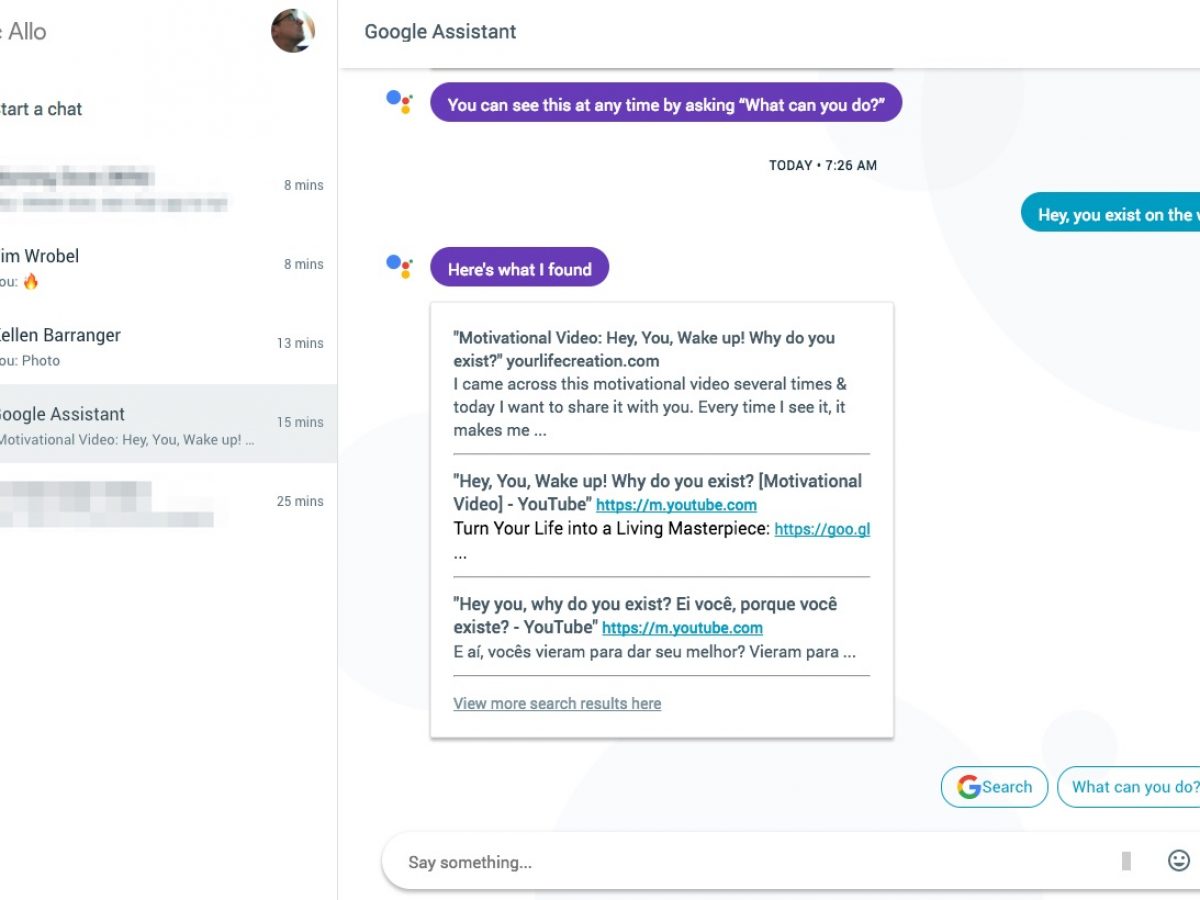Open the emoji picker in message bar
1200x900 pixels.
[x=1179, y=860]
